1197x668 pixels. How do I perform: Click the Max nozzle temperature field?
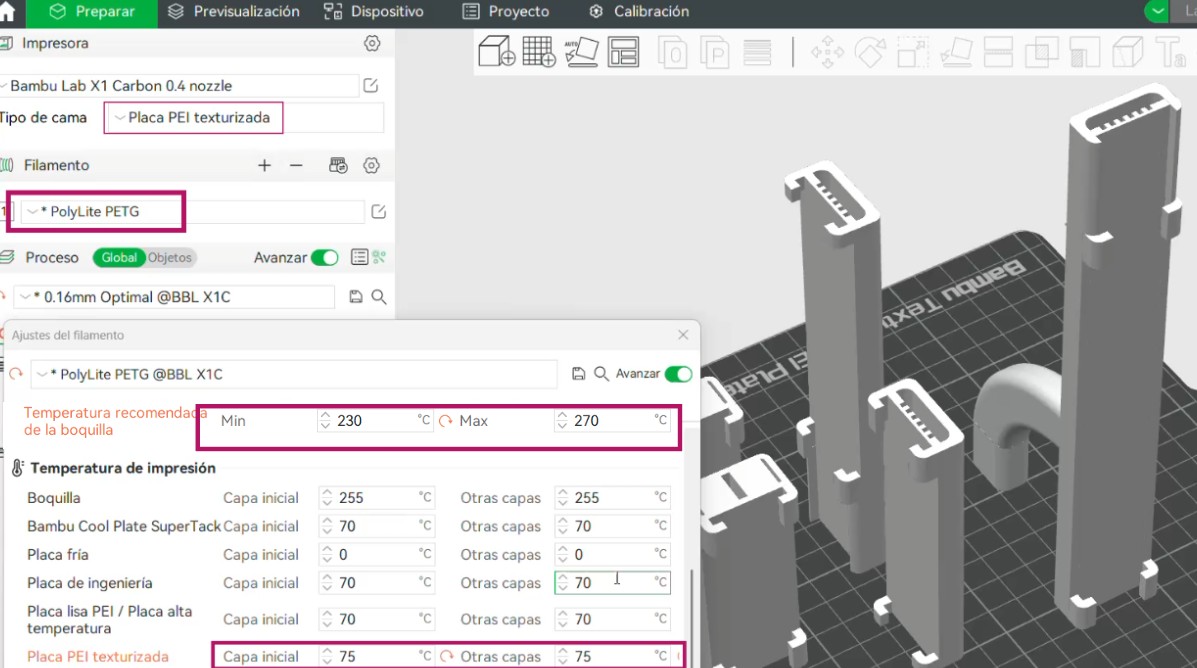613,421
